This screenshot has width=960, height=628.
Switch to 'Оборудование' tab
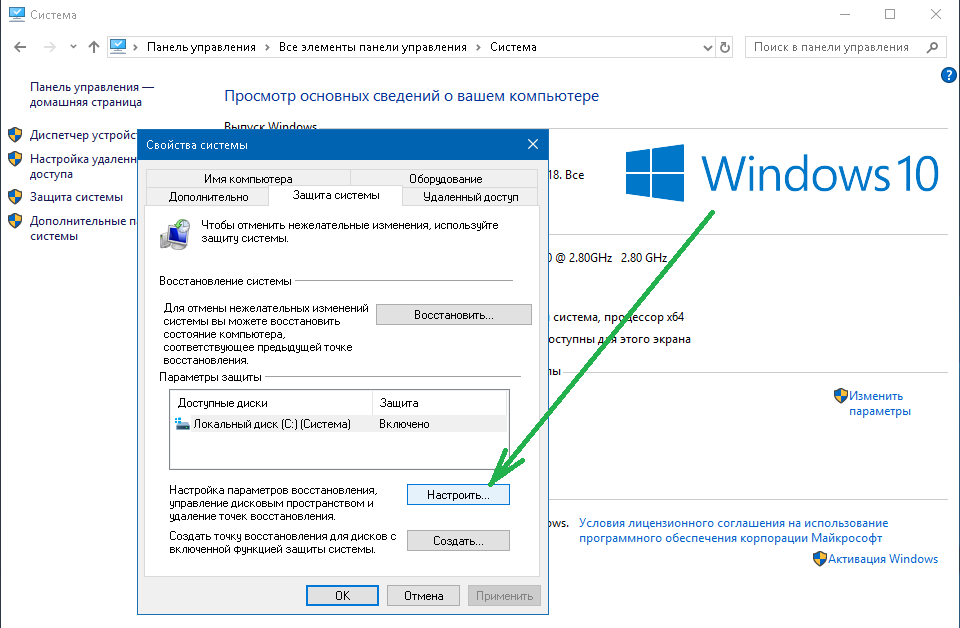pyautogui.click(x=445, y=178)
